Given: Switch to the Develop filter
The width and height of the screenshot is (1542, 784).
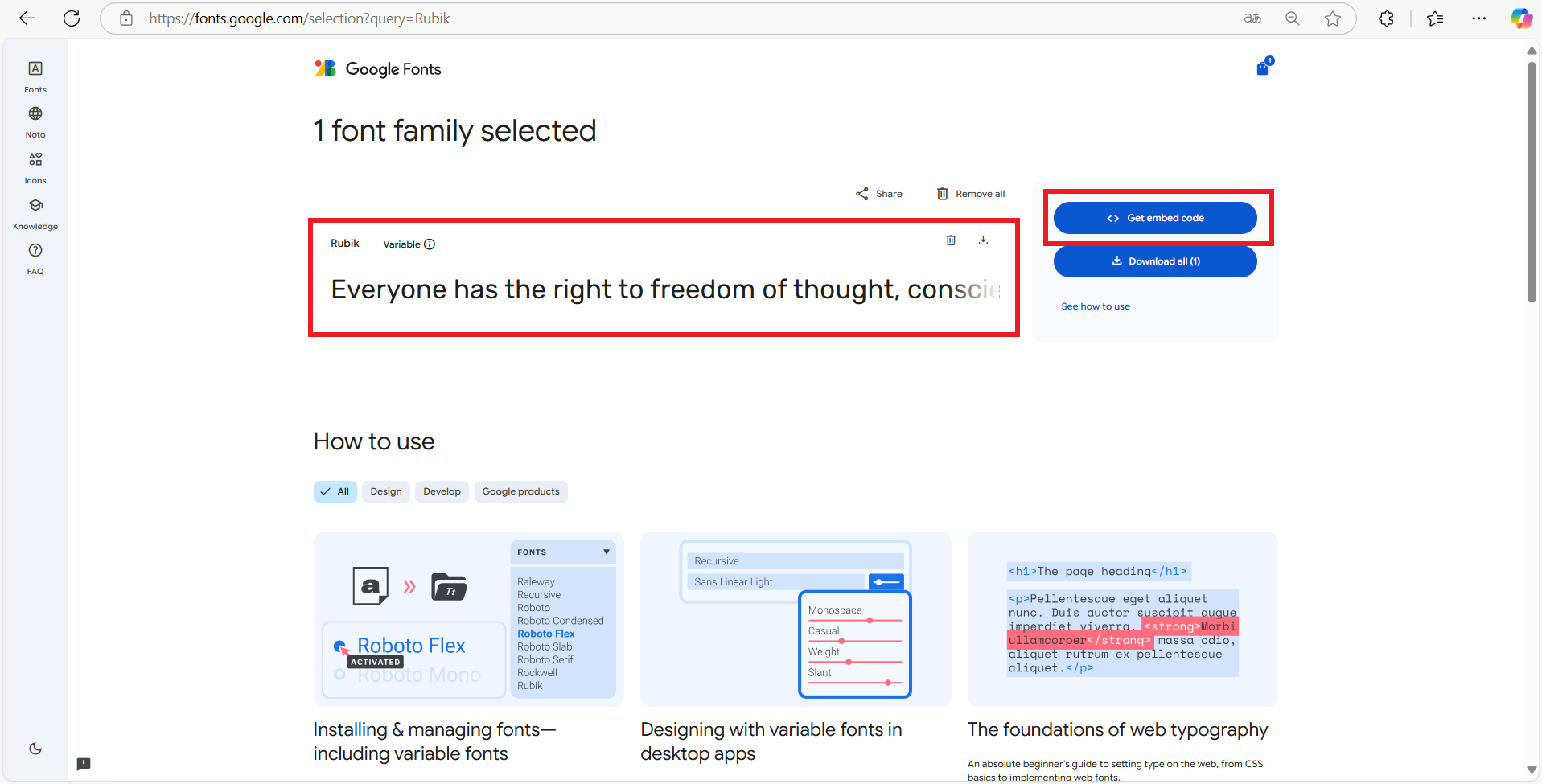Looking at the screenshot, I should coord(441,491).
